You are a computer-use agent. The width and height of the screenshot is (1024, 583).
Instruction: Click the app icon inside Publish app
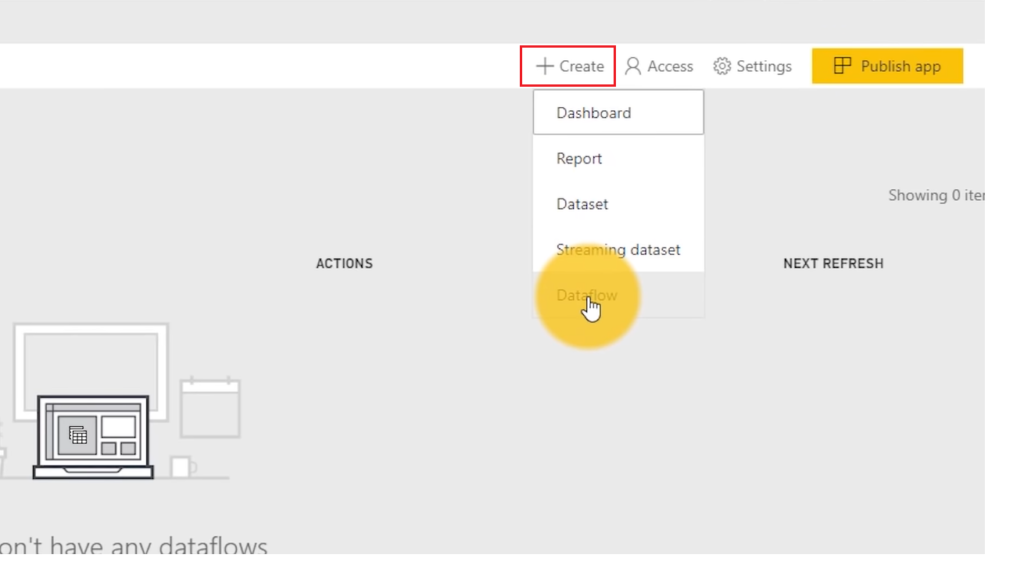click(843, 66)
